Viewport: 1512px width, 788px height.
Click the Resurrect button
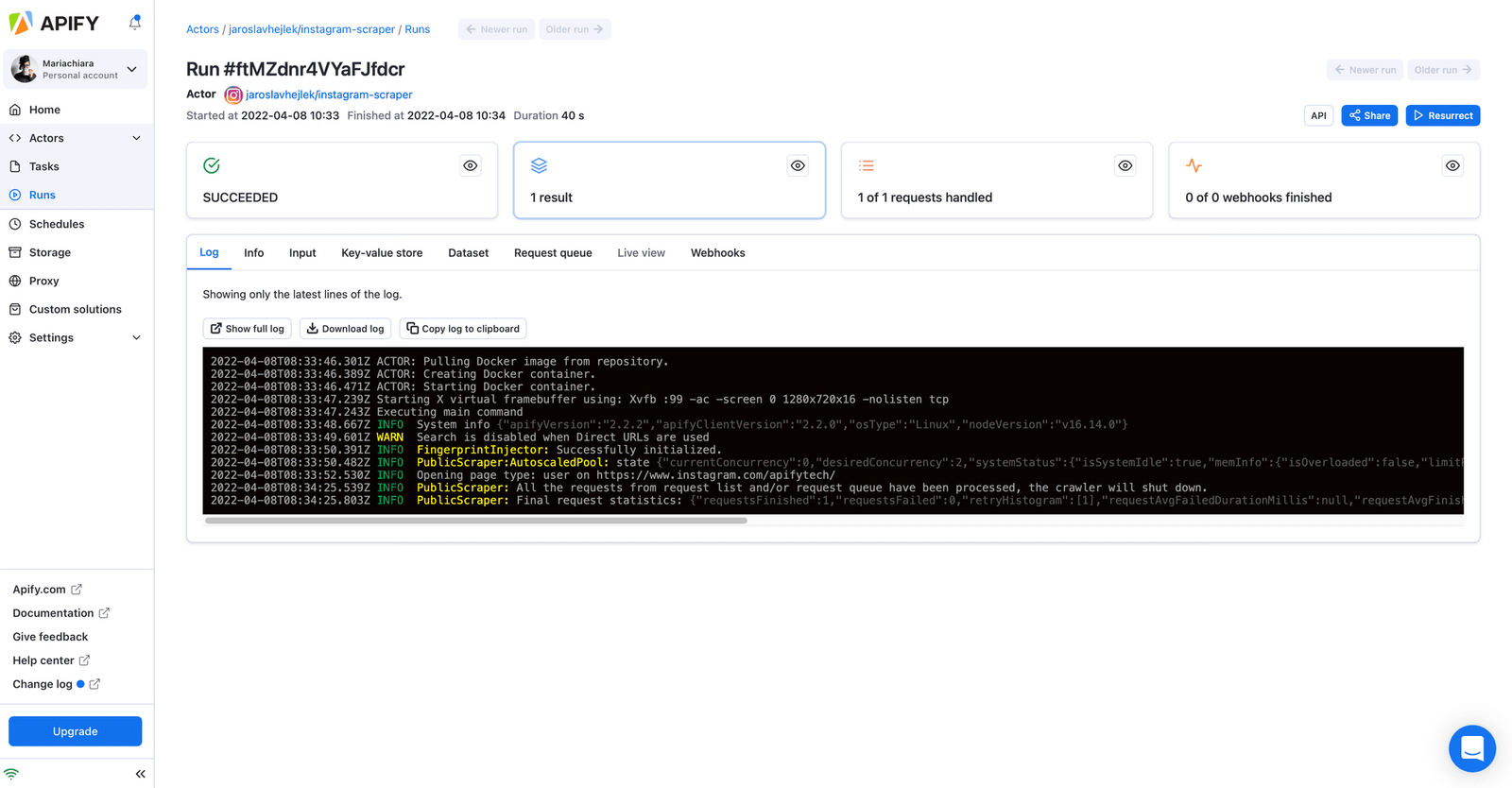(1442, 115)
